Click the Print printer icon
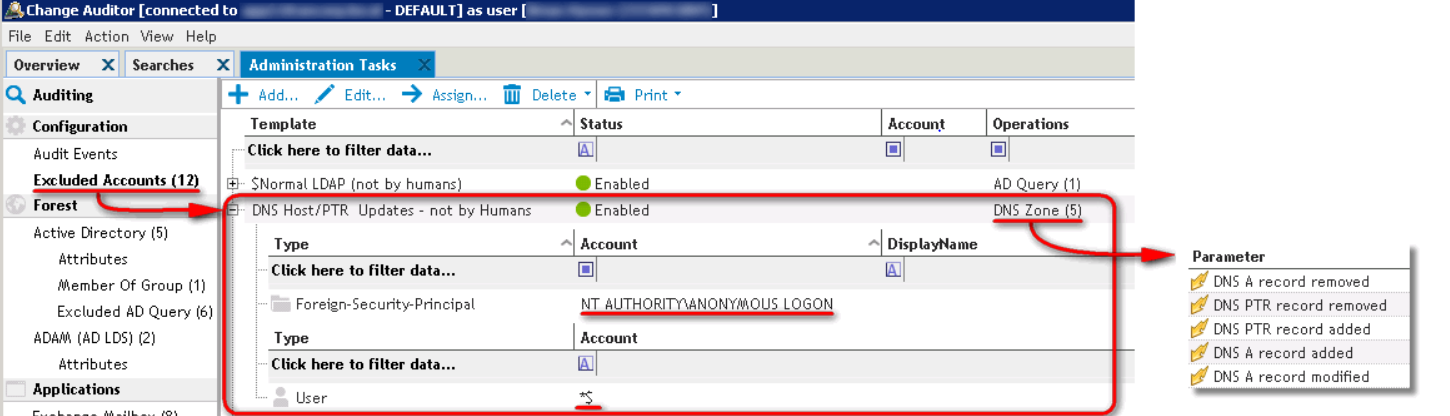The image size is (1450, 416). click(x=615, y=95)
